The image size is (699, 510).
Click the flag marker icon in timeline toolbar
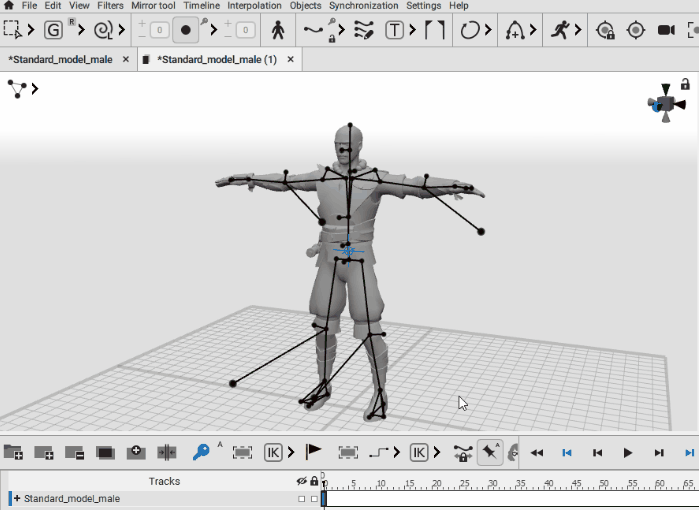pos(313,452)
